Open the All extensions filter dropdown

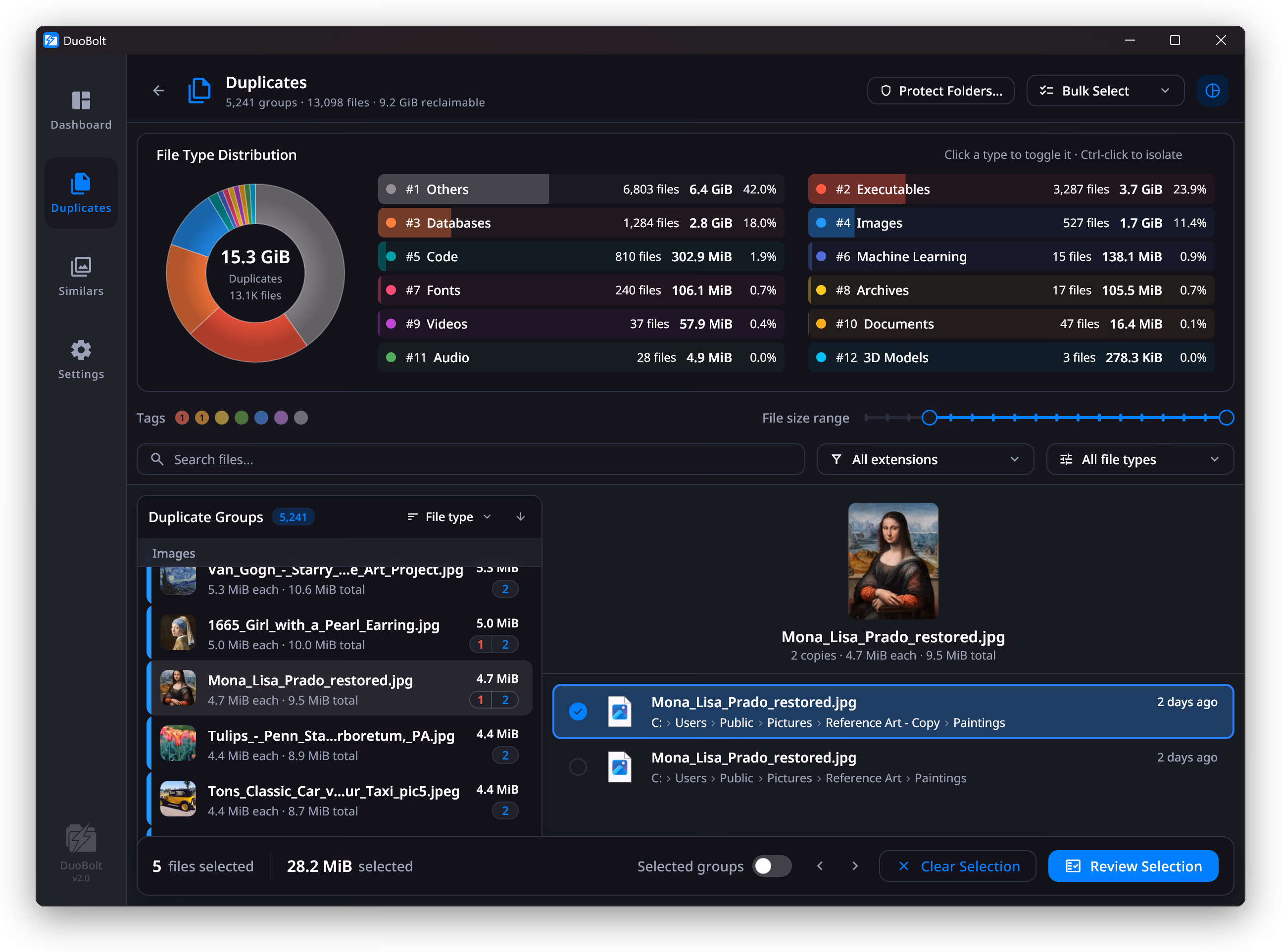925,459
